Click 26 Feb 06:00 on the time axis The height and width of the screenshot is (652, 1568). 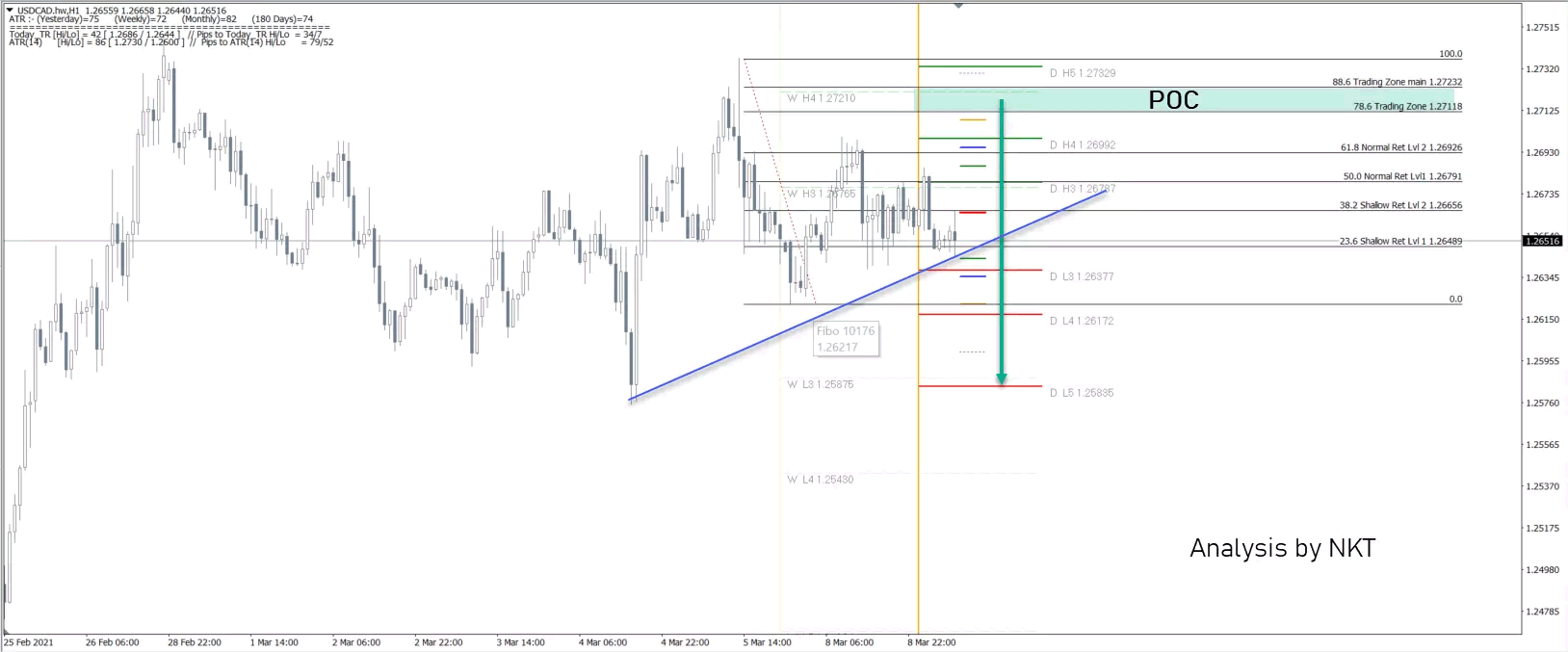112,642
